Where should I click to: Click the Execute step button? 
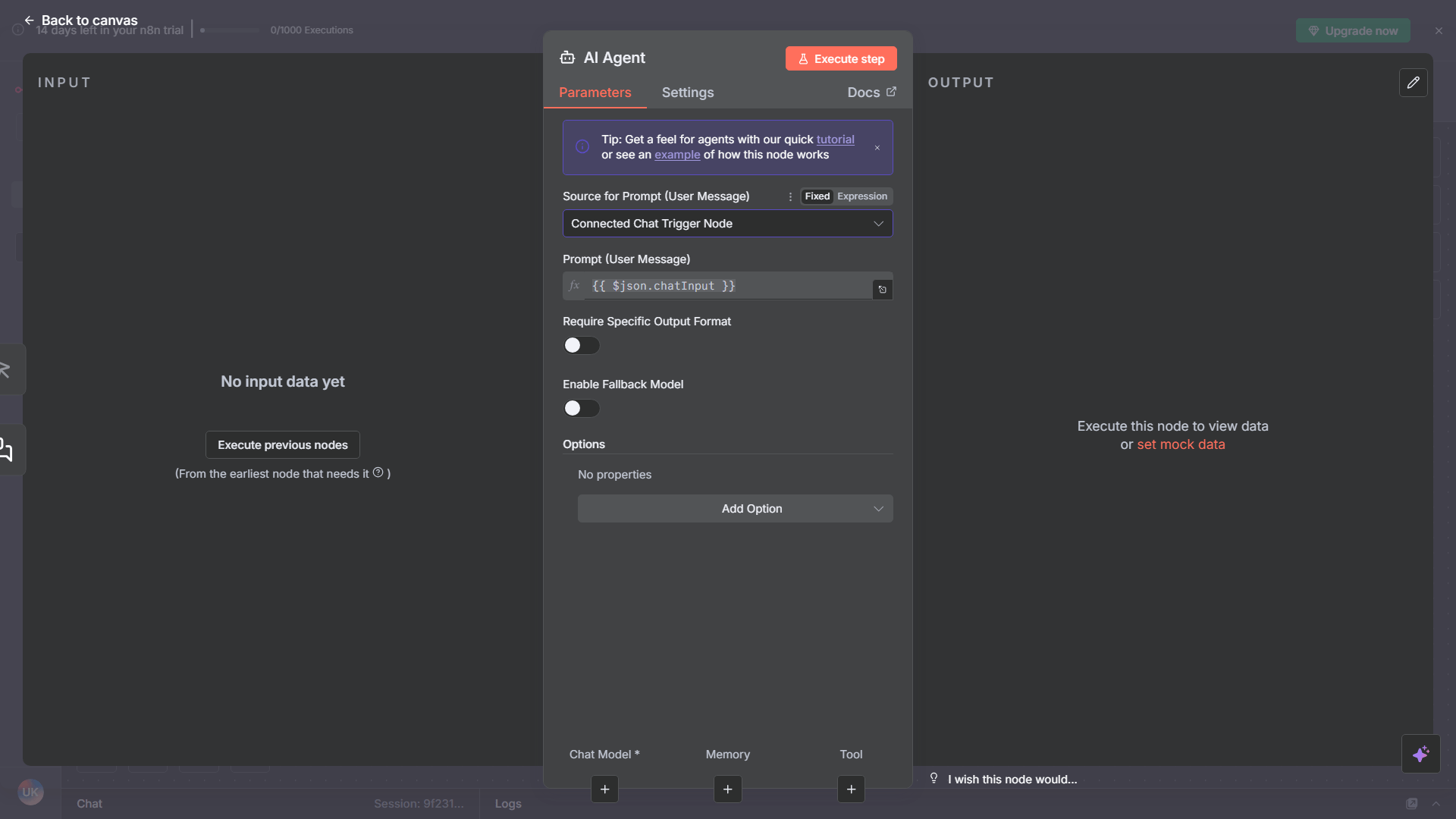pyautogui.click(x=840, y=58)
